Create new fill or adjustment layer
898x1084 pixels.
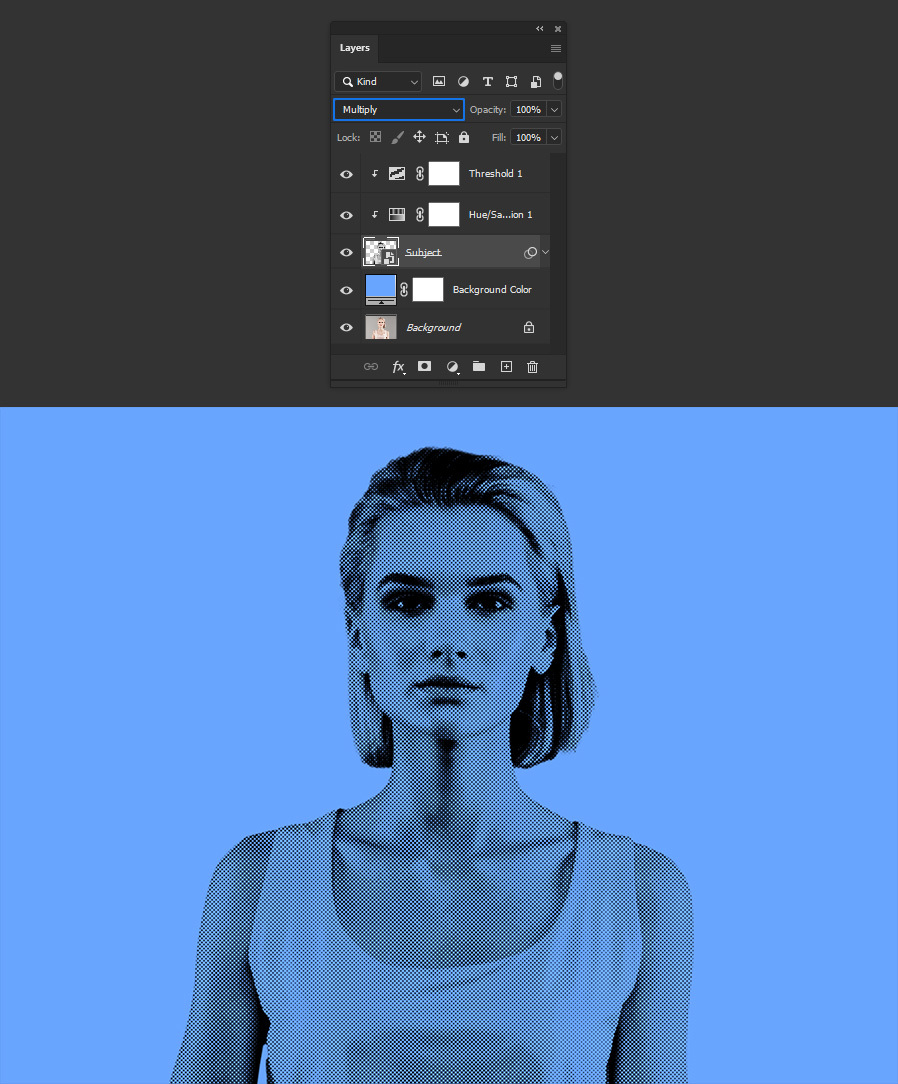[452, 367]
